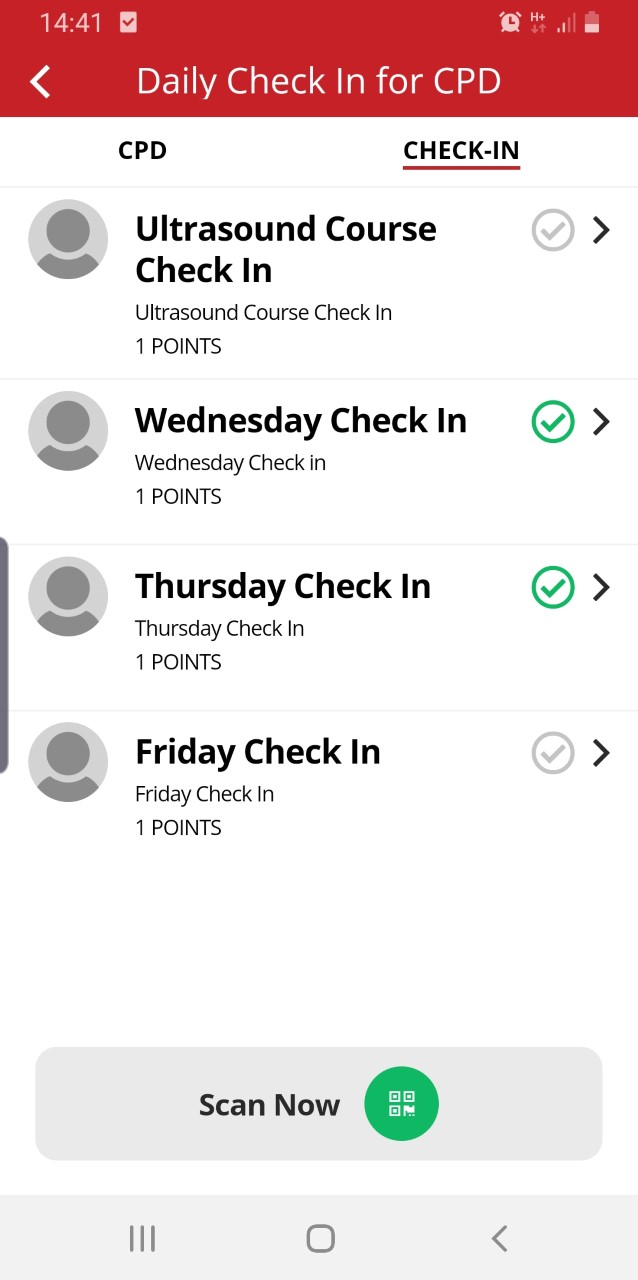Expand the Ultrasound Course Check In chevron

click(601, 231)
